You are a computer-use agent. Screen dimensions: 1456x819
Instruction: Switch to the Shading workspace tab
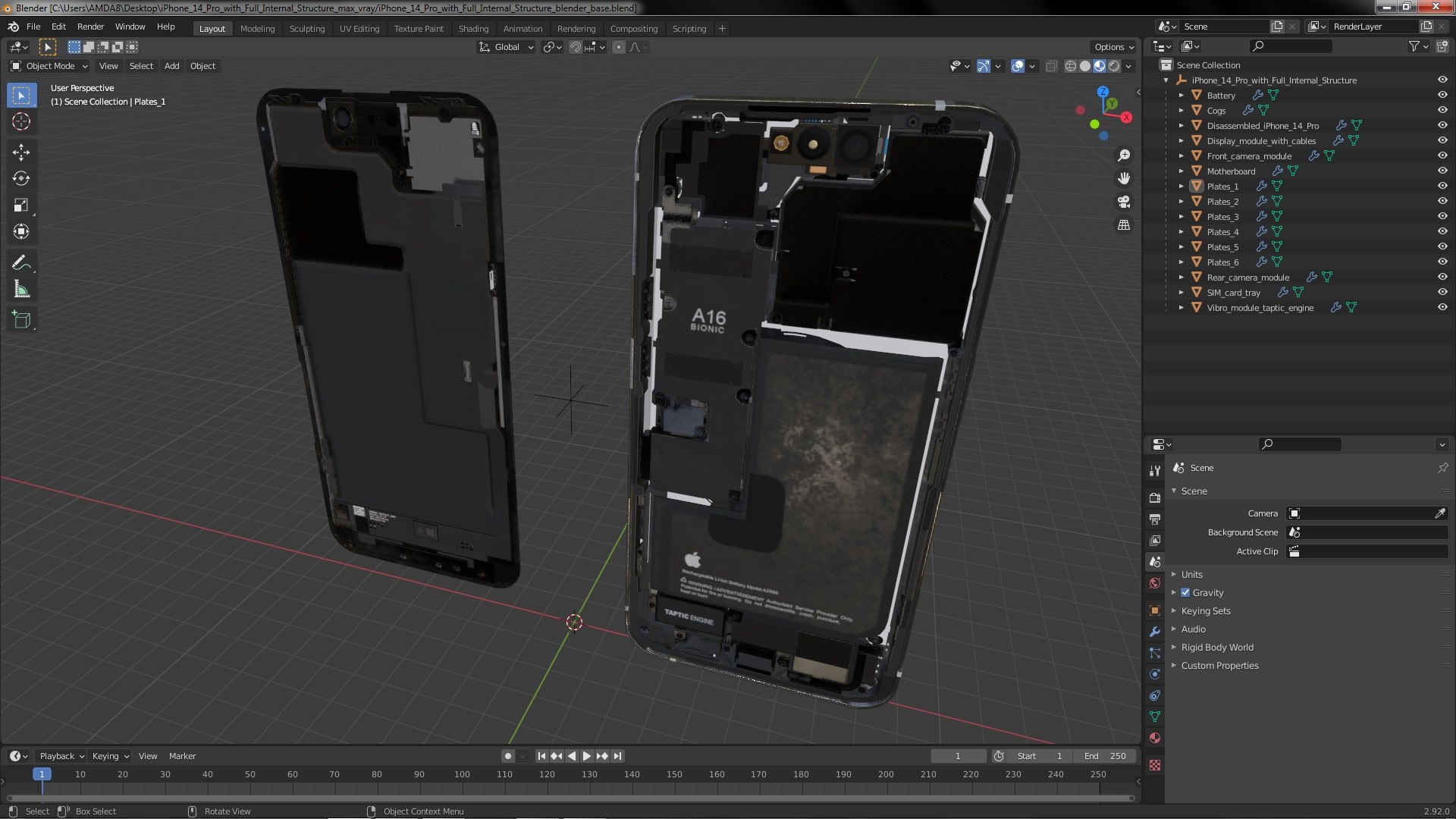click(x=473, y=29)
